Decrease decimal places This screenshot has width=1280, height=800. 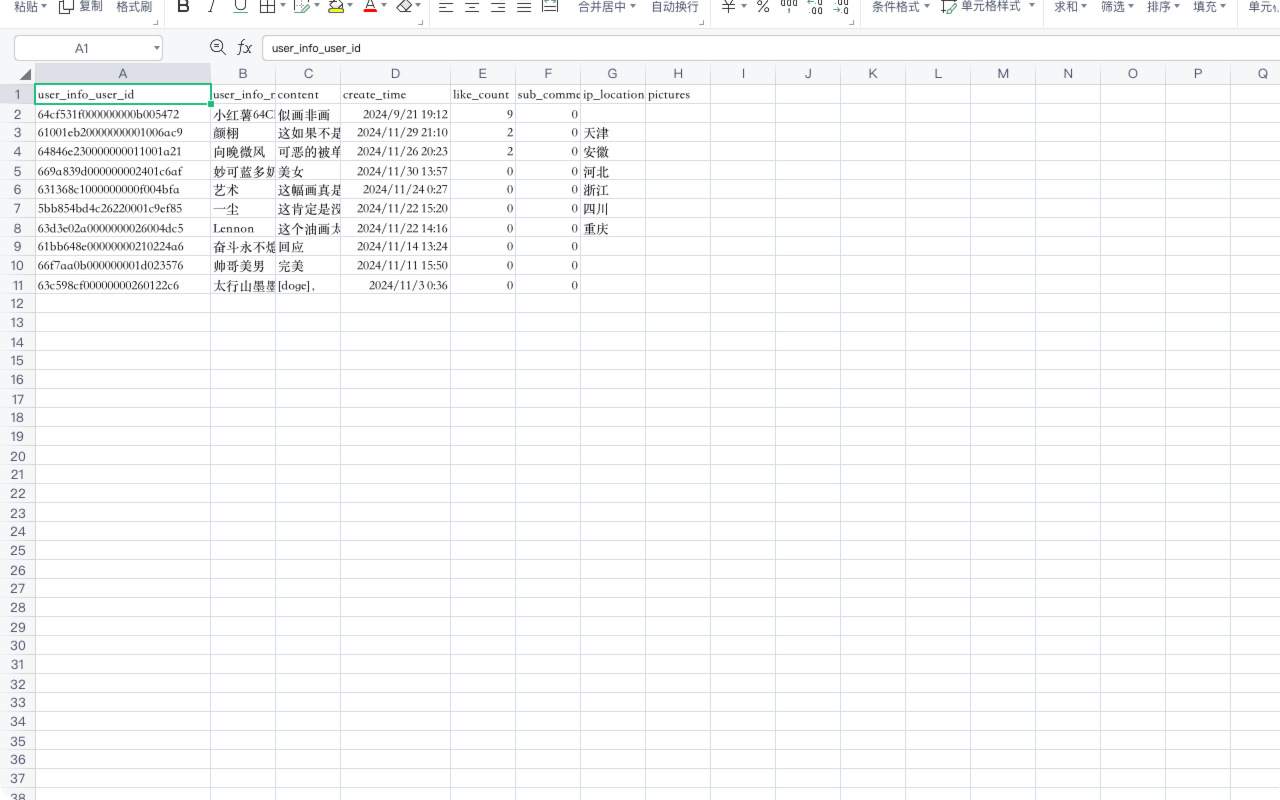click(842, 7)
